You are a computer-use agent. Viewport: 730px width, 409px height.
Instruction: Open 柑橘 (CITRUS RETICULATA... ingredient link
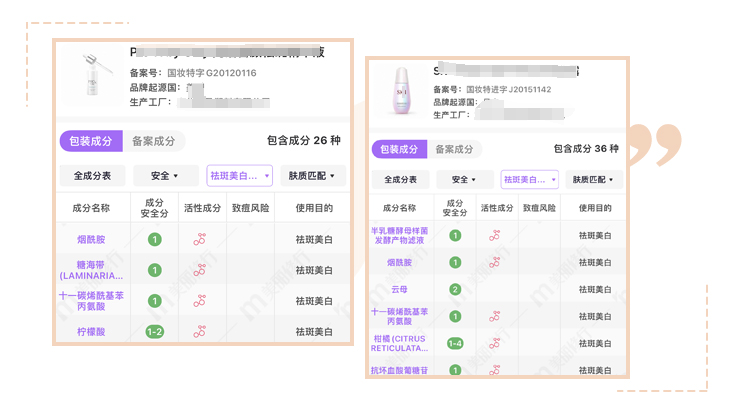[x=399, y=343]
